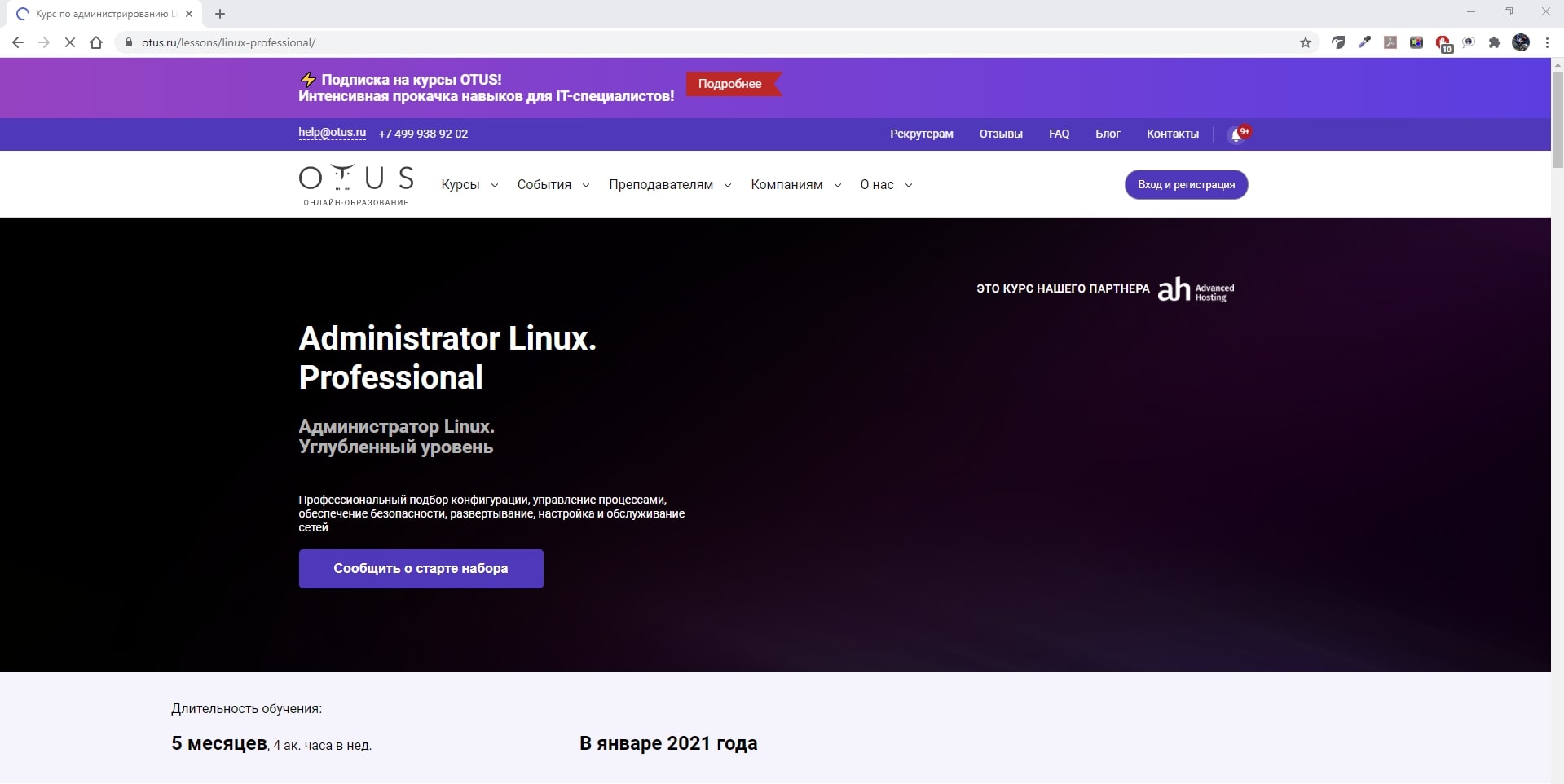Click the 'Длительность обучения:' label
Viewport: 1564px width, 784px height.
click(246, 709)
